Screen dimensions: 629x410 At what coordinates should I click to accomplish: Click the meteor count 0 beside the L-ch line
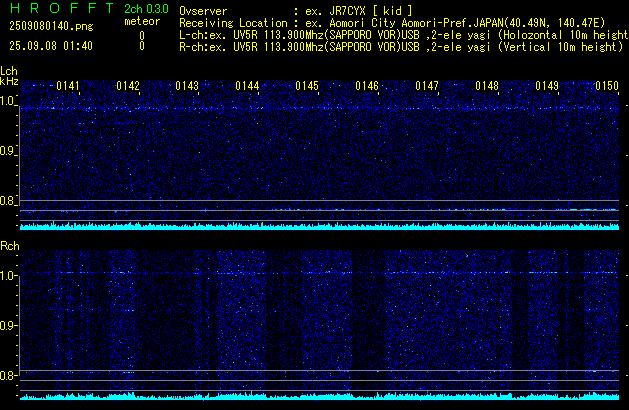[142, 36]
